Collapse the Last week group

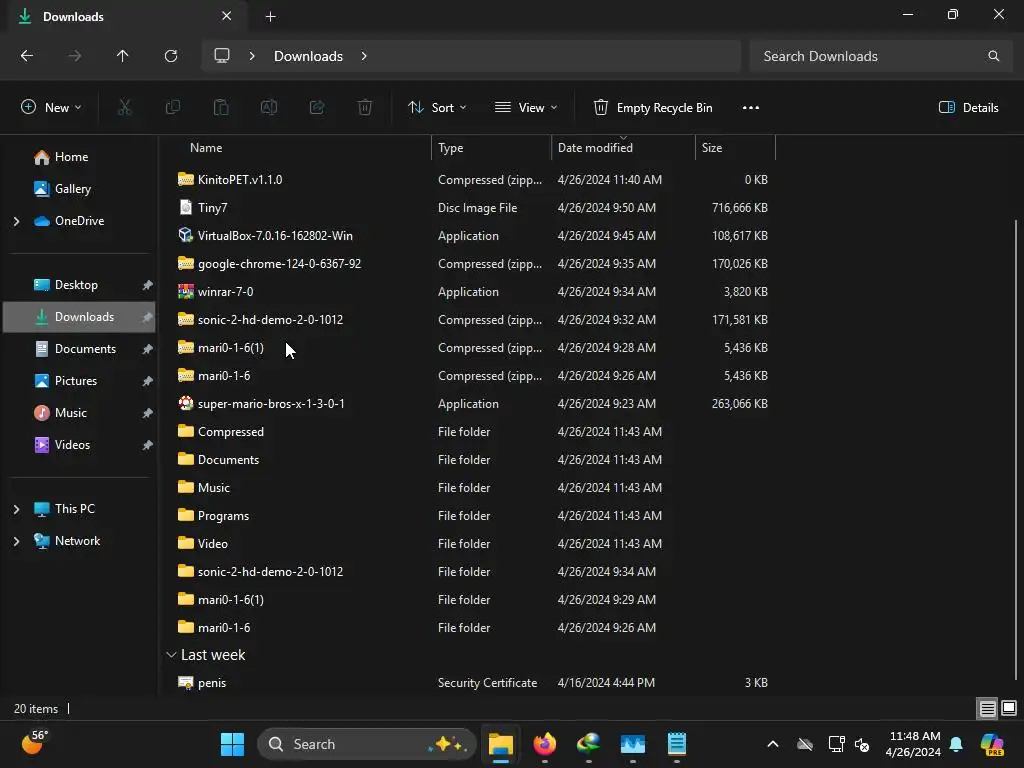pos(171,654)
